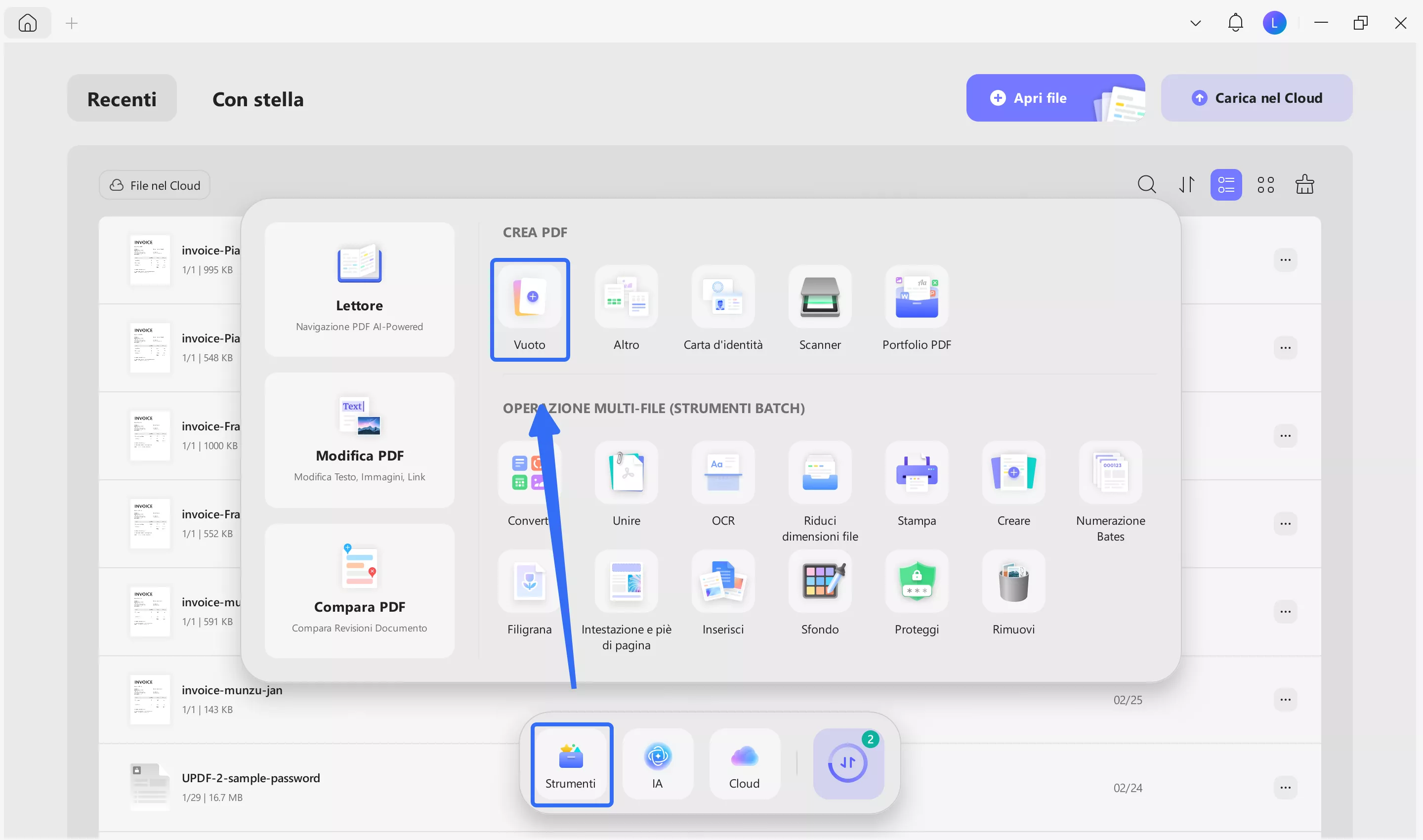Select the Vuoto tool to create blank PDF
1423x840 pixels.
tap(530, 310)
